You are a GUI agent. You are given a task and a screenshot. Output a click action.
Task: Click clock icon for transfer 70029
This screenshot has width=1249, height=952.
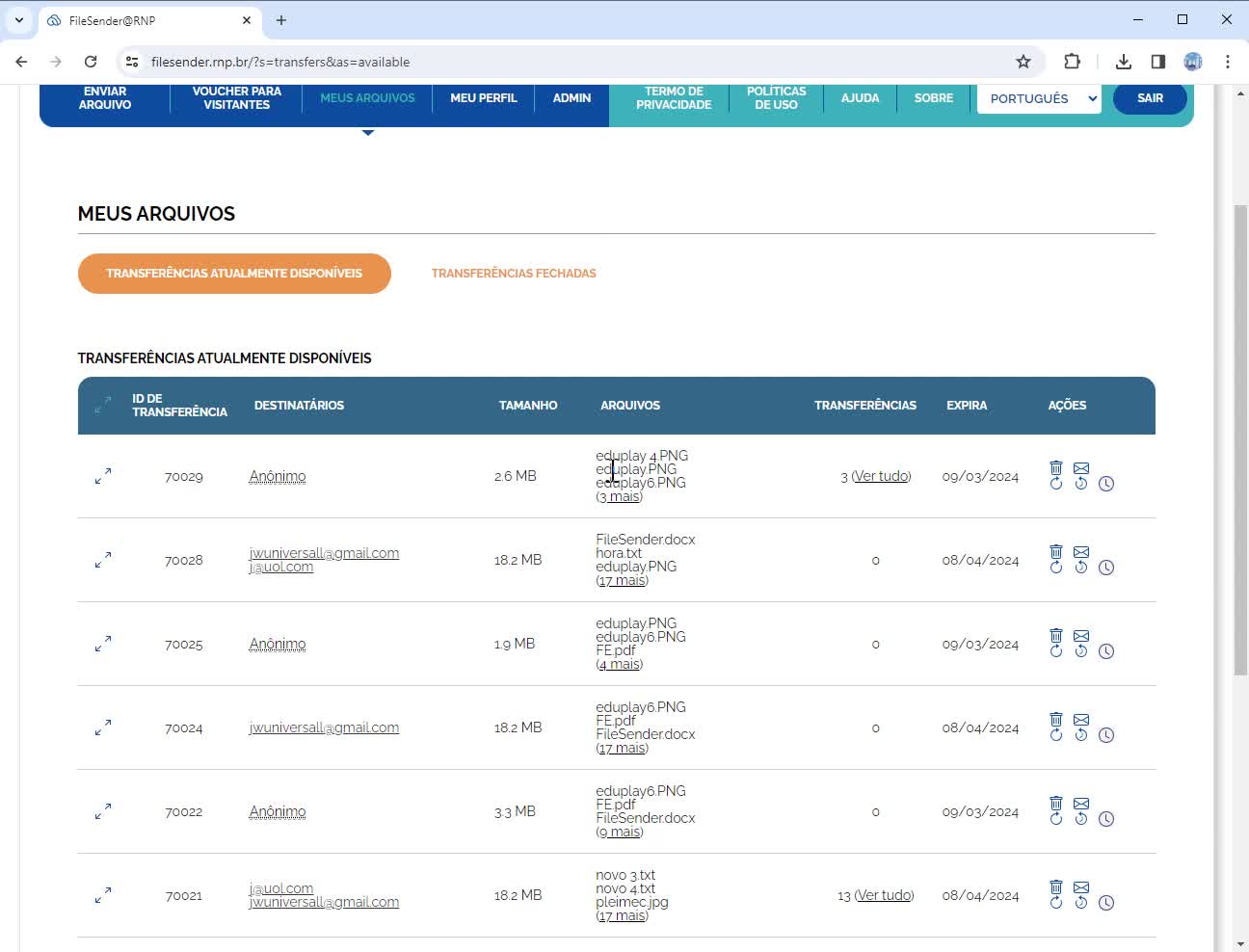[x=1106, y=484]
